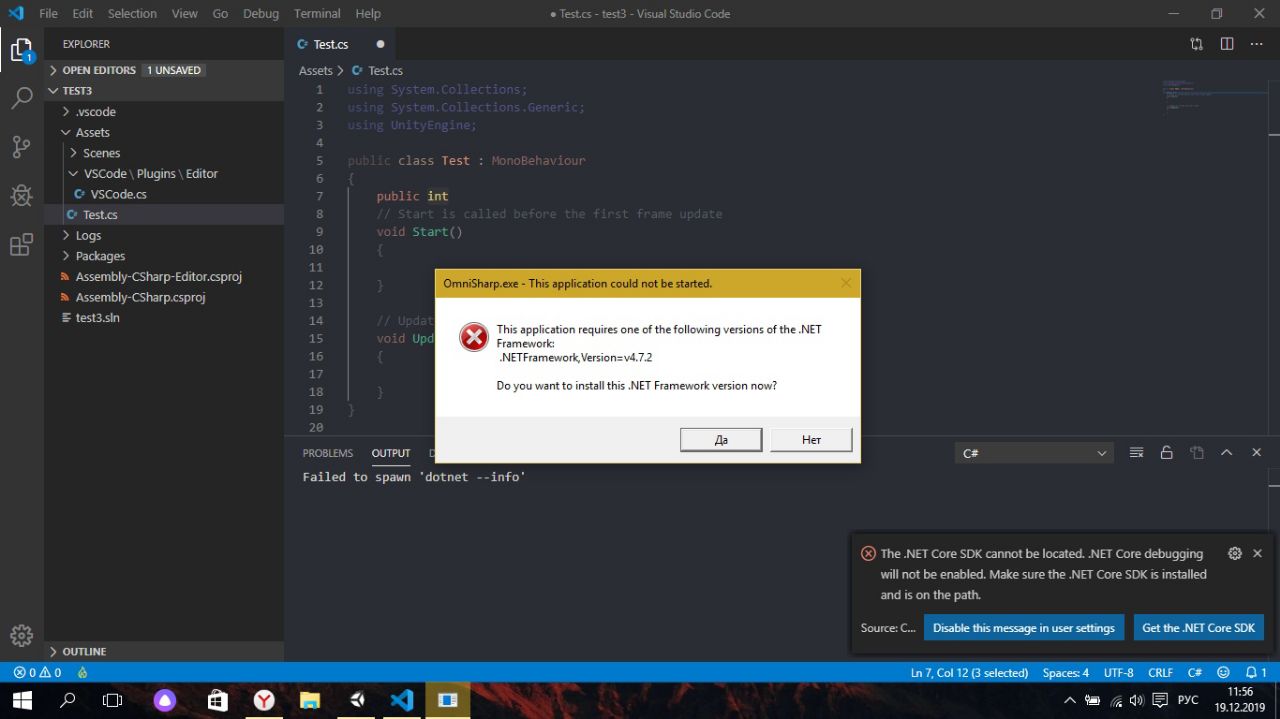This screenshot has width=1280, height=719.
Task: Open VSCode.cs in the explorer tree
Action: [164, 194]
